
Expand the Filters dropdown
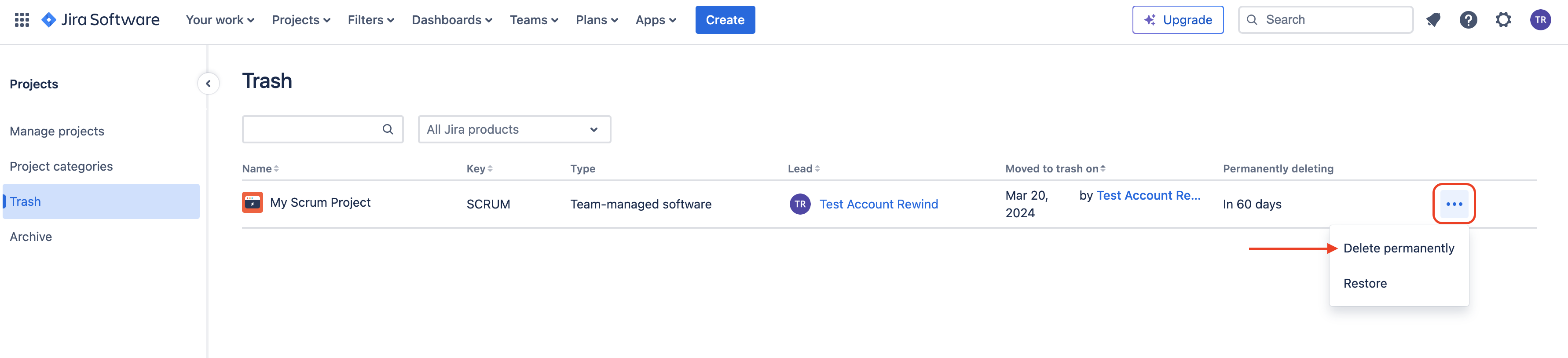[371, 20]
